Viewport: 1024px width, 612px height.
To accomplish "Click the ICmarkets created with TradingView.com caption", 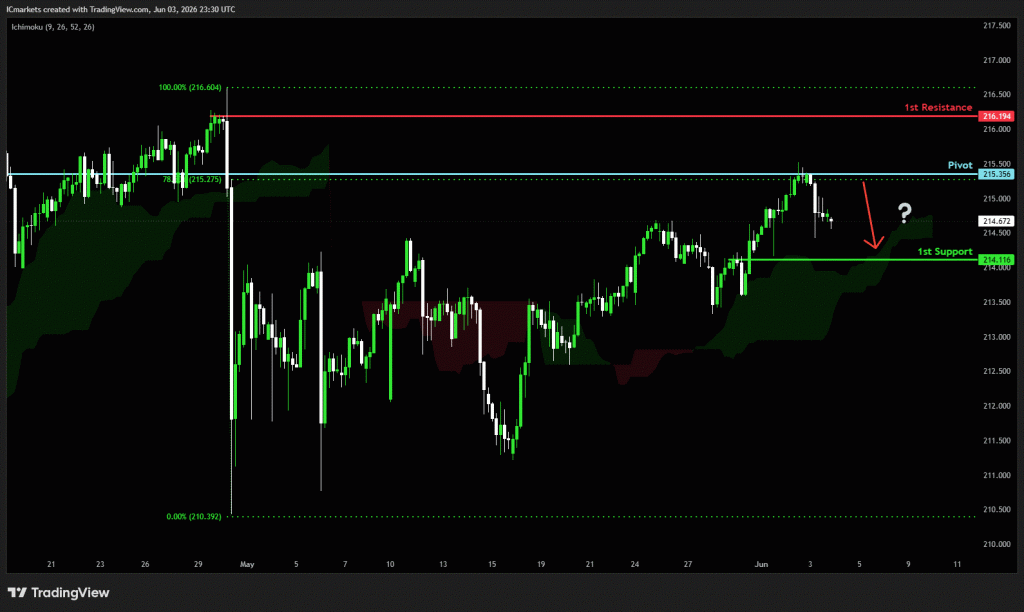I will (x=78, y=9).
